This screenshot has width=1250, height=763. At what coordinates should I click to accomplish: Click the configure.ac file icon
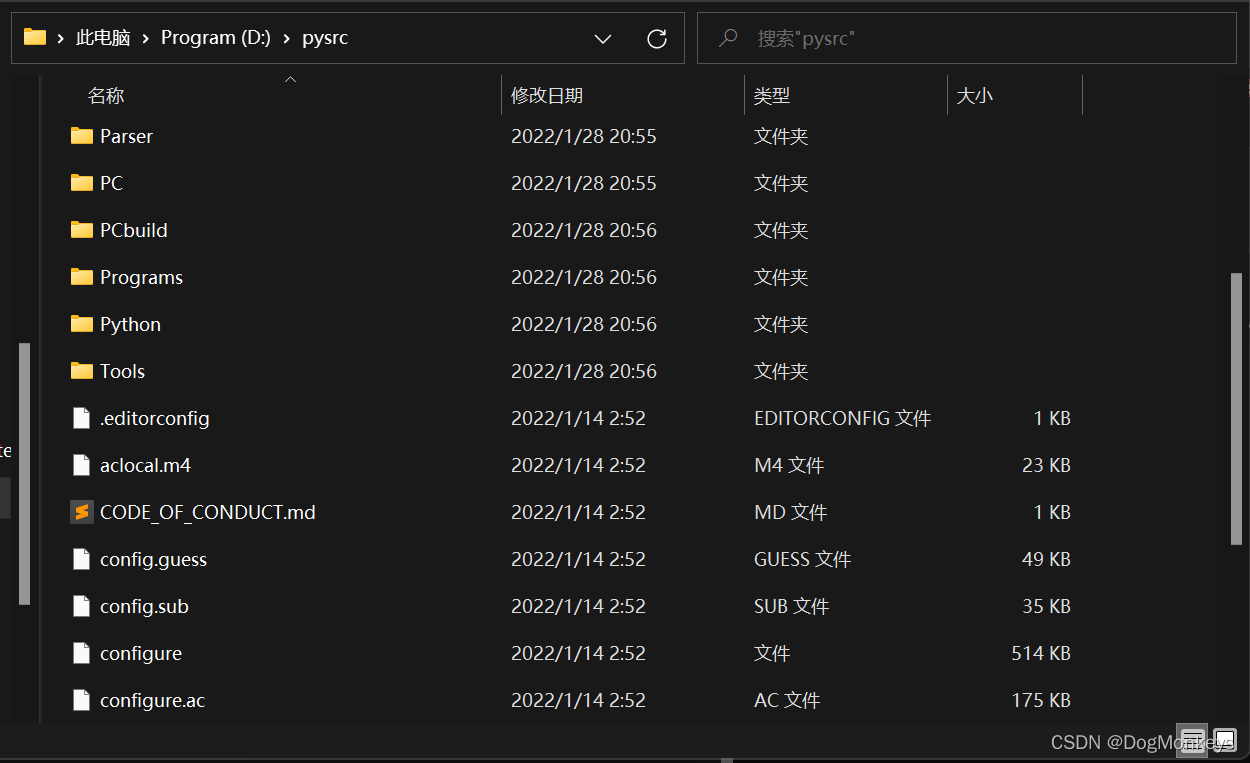pyautogui.click(x=82, y=700)
